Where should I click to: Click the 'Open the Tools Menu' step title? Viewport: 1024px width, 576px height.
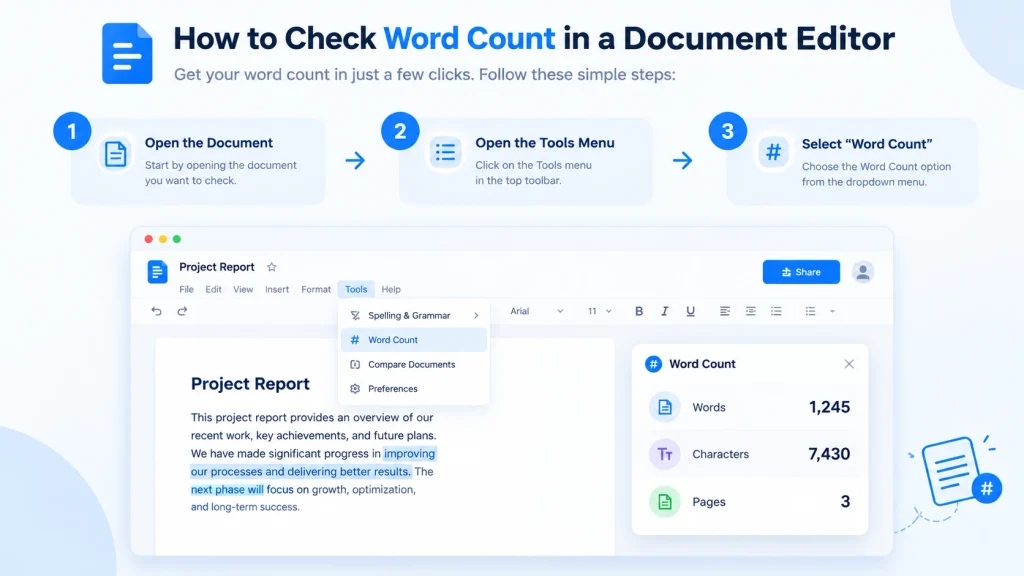point(545,142)
